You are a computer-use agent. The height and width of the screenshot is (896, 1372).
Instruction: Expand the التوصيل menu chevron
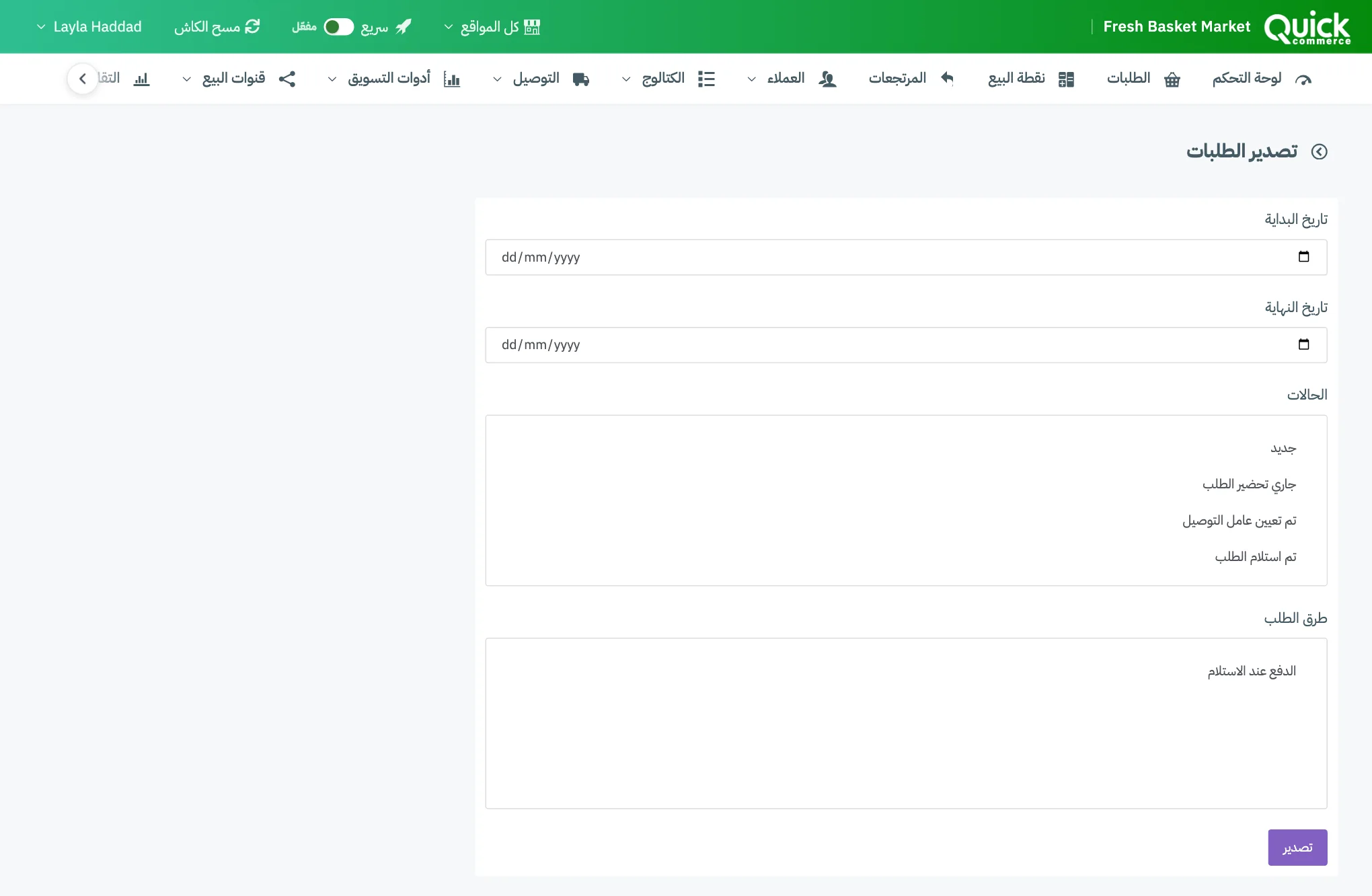pyautogui.click(x=497, y=79)
